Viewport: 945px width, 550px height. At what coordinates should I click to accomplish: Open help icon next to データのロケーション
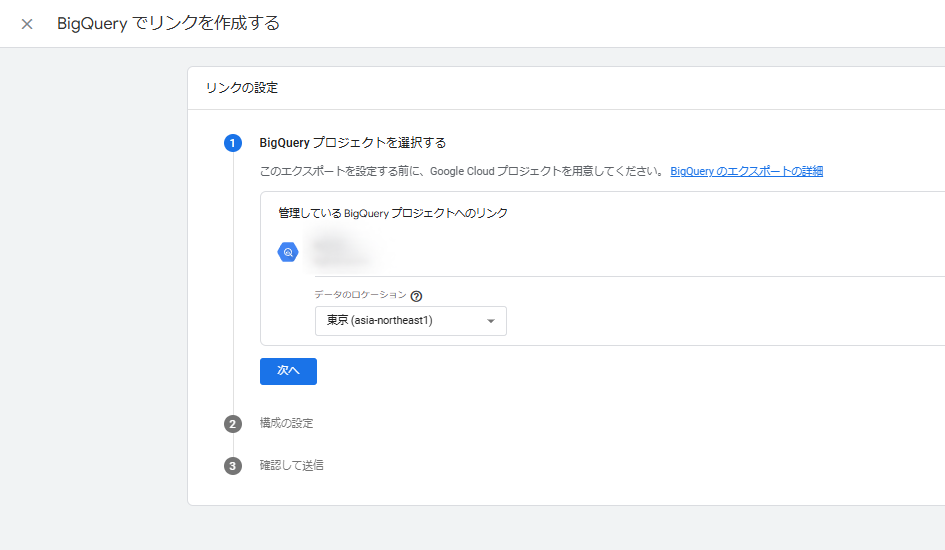tap(416, 296)
